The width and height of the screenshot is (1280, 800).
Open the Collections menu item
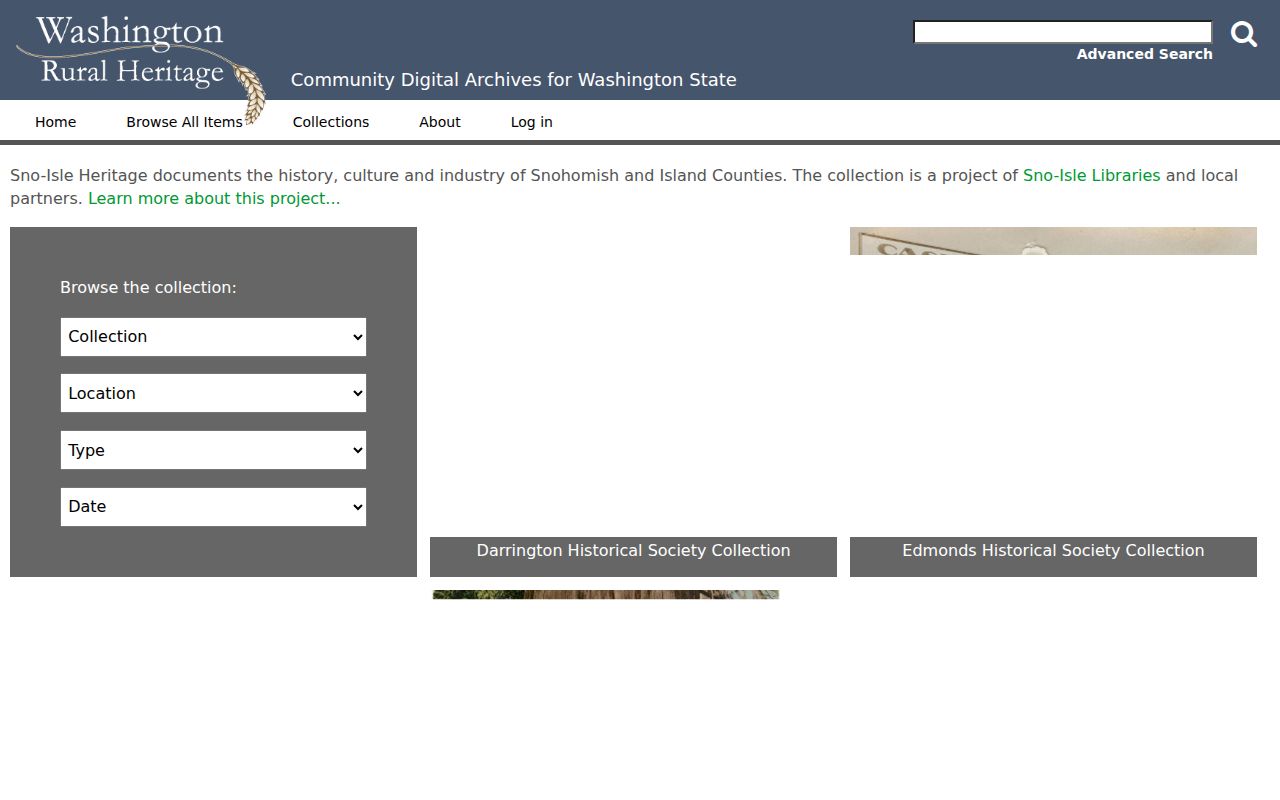(331, 122)
